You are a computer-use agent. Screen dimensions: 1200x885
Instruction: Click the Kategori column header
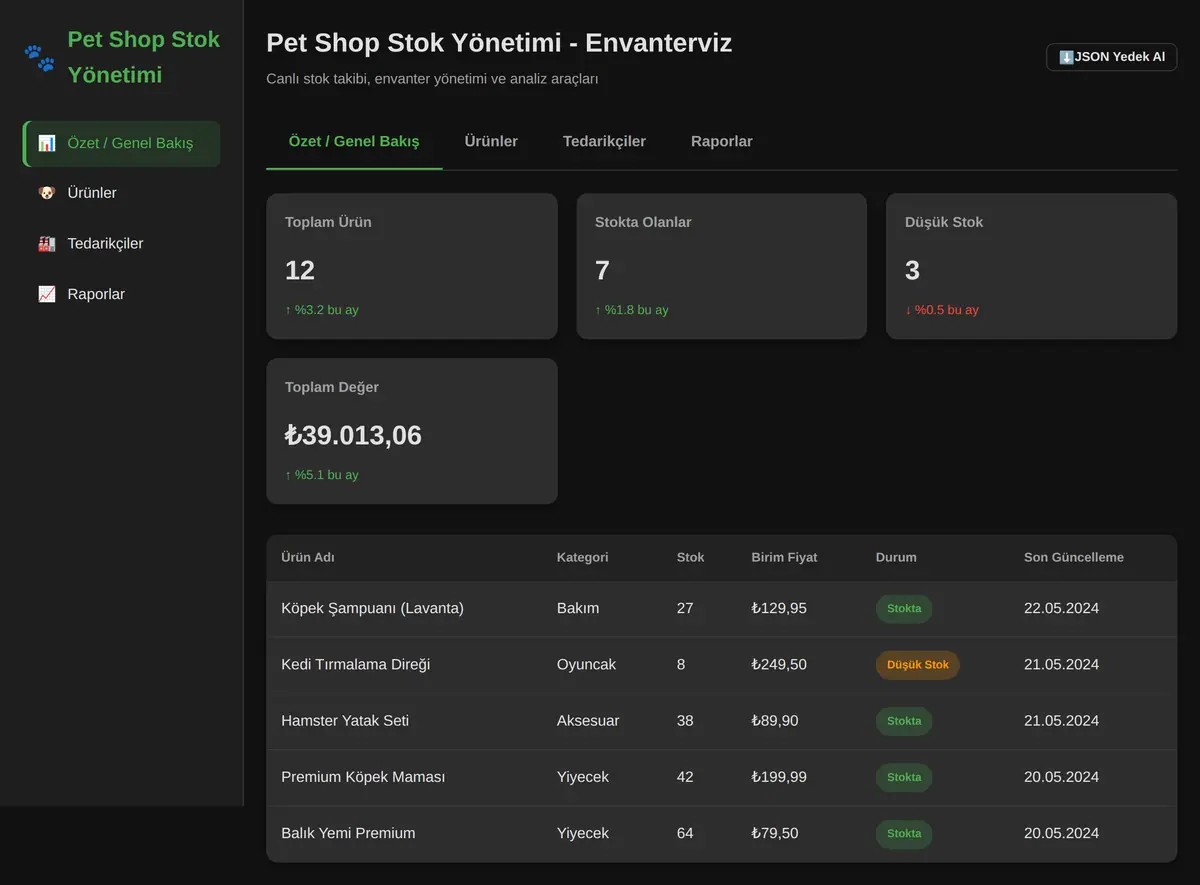[582, 557]
